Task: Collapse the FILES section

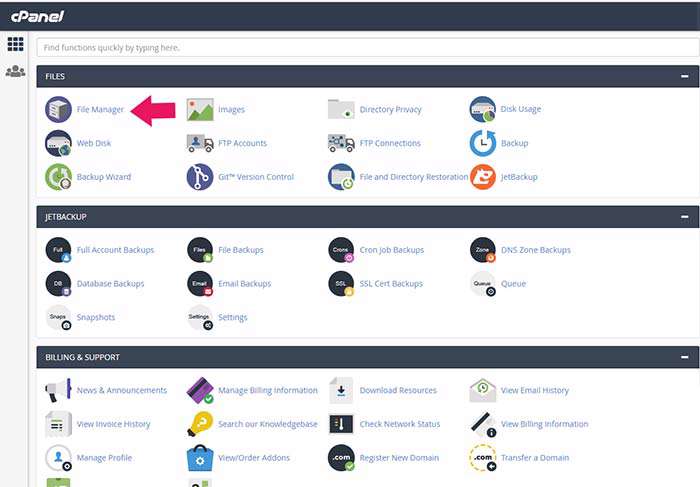Action: (x=684, y=76)
